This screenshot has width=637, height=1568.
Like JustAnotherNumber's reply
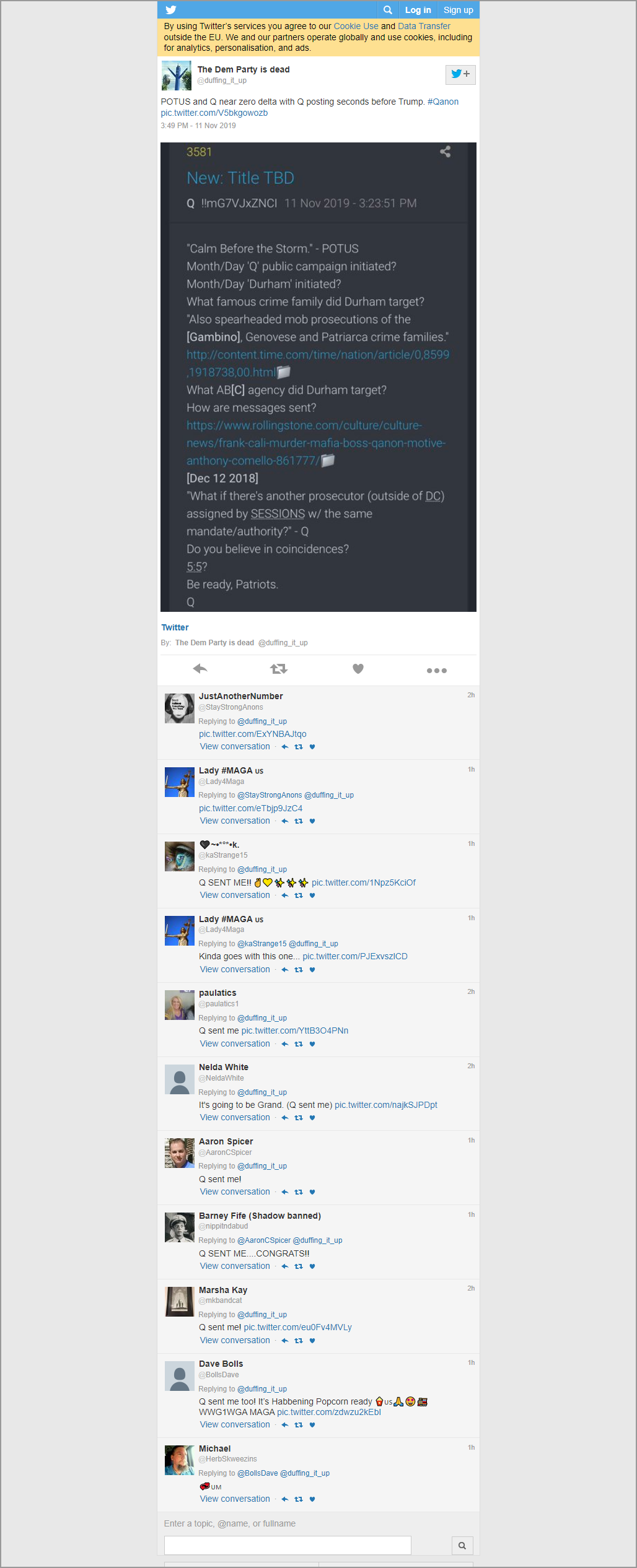click(312, 747)
